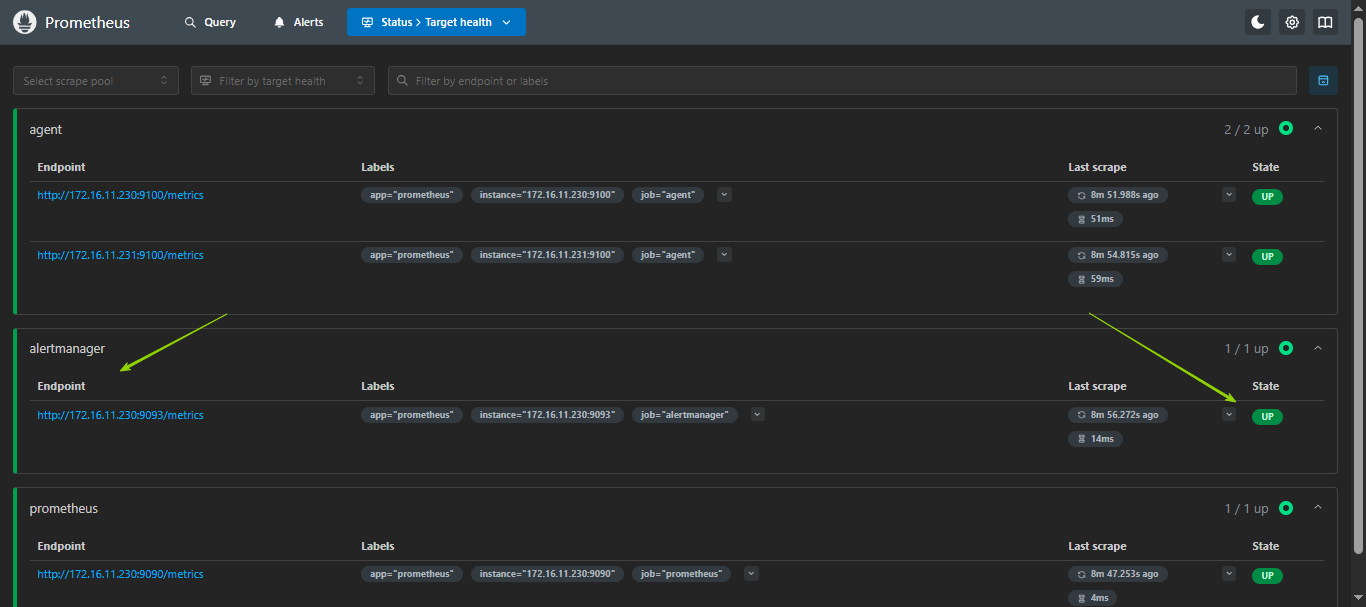Viewport: 1366px width, 607px height.
Task: Click instance="172.16.11.230:9093" label chip
Action: [x=547, y=414]
